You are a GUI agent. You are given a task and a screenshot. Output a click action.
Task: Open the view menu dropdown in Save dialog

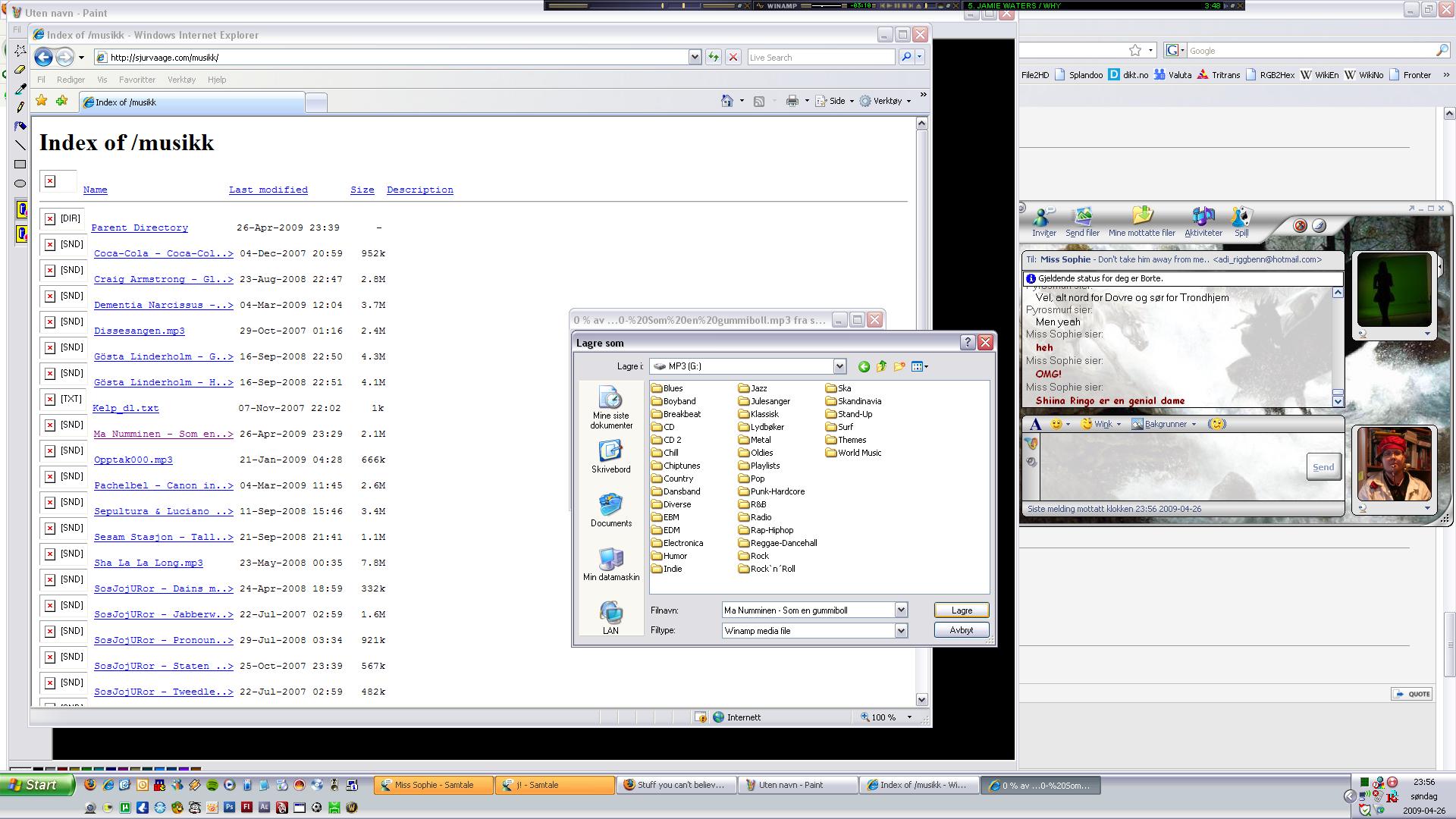pyautogui.click(x=920, y=366)
